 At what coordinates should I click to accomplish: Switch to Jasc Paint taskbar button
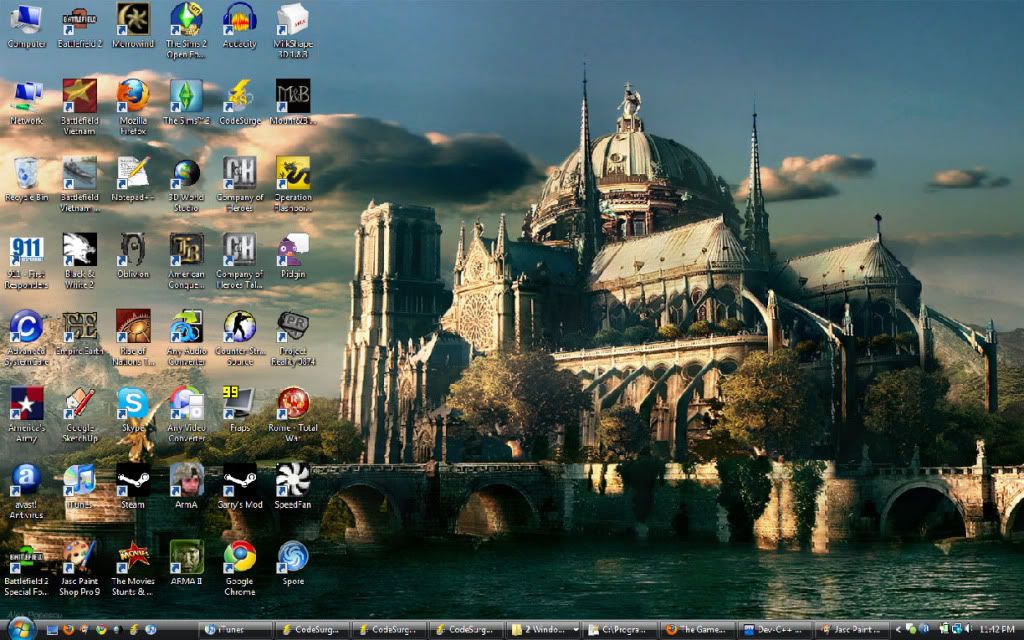pos(852,630)
